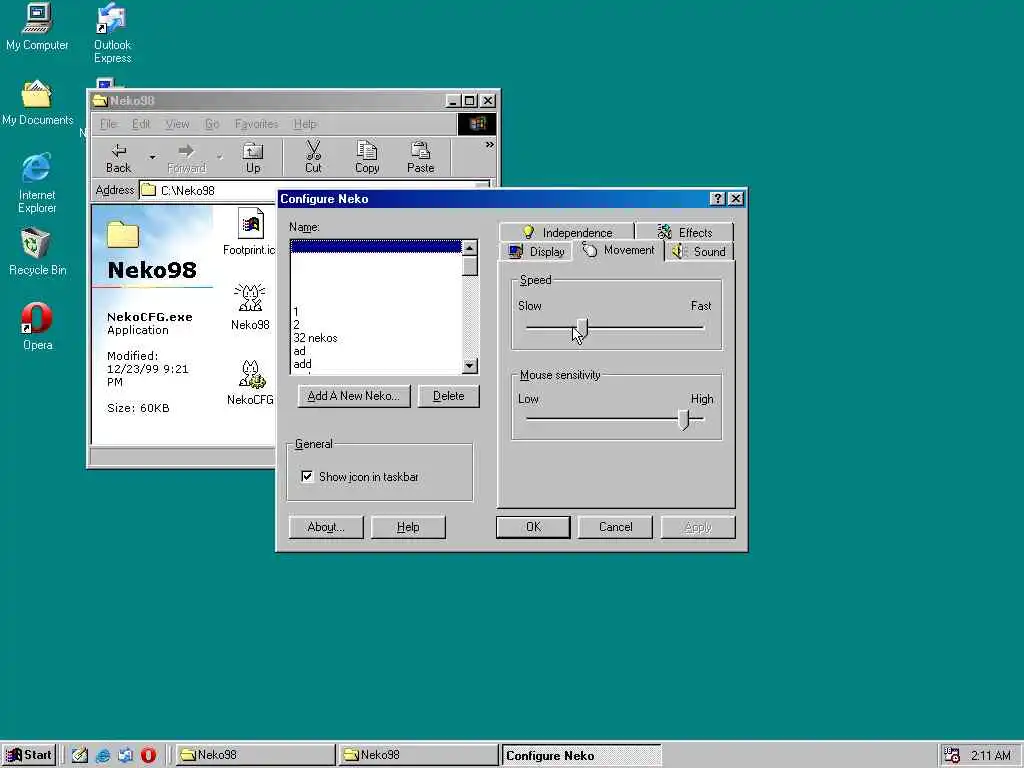Open the View menu in Neko98 window
The height and width of the screenshot is (768, 1024).
click(x=177, y=124)
